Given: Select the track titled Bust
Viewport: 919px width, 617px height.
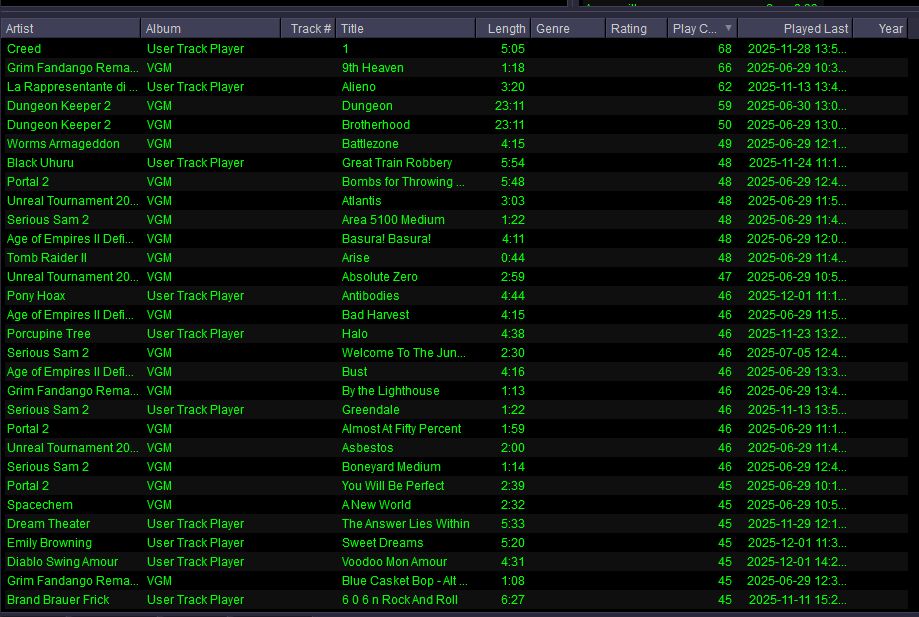Looking at the screenshot, I should click(x=454, y=371).
